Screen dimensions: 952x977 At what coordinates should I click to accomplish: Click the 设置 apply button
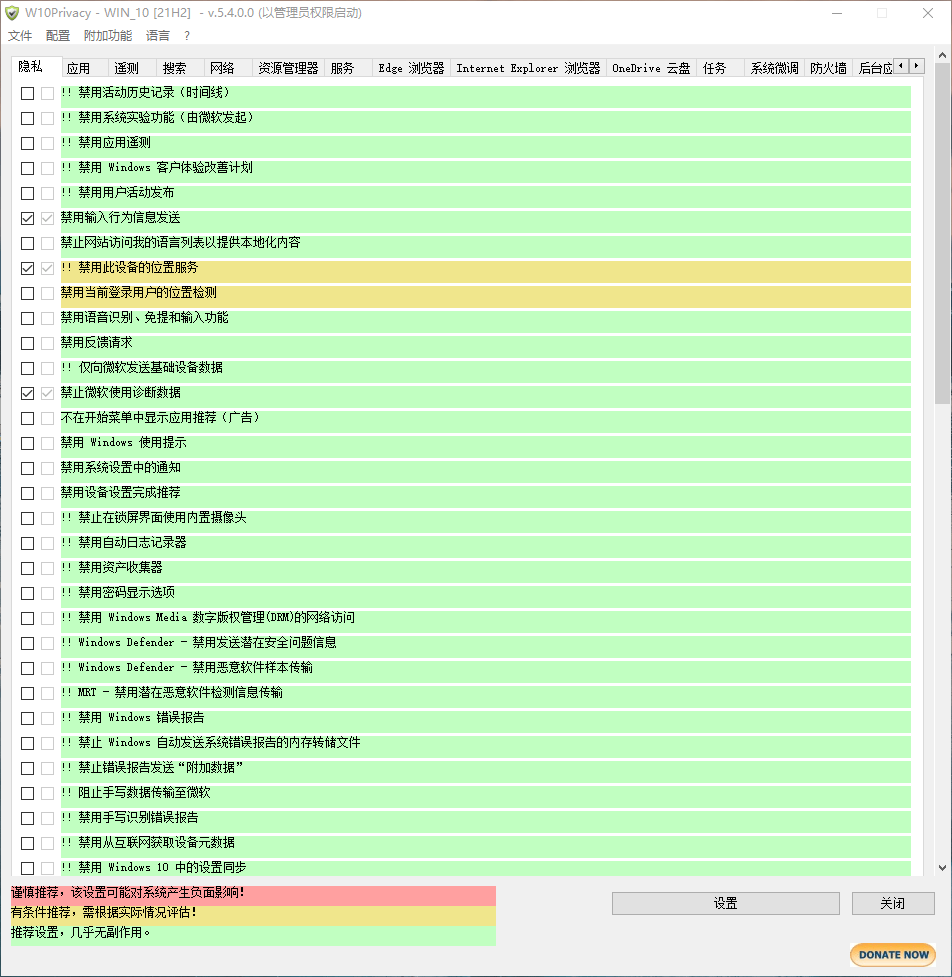pos(726,903)
